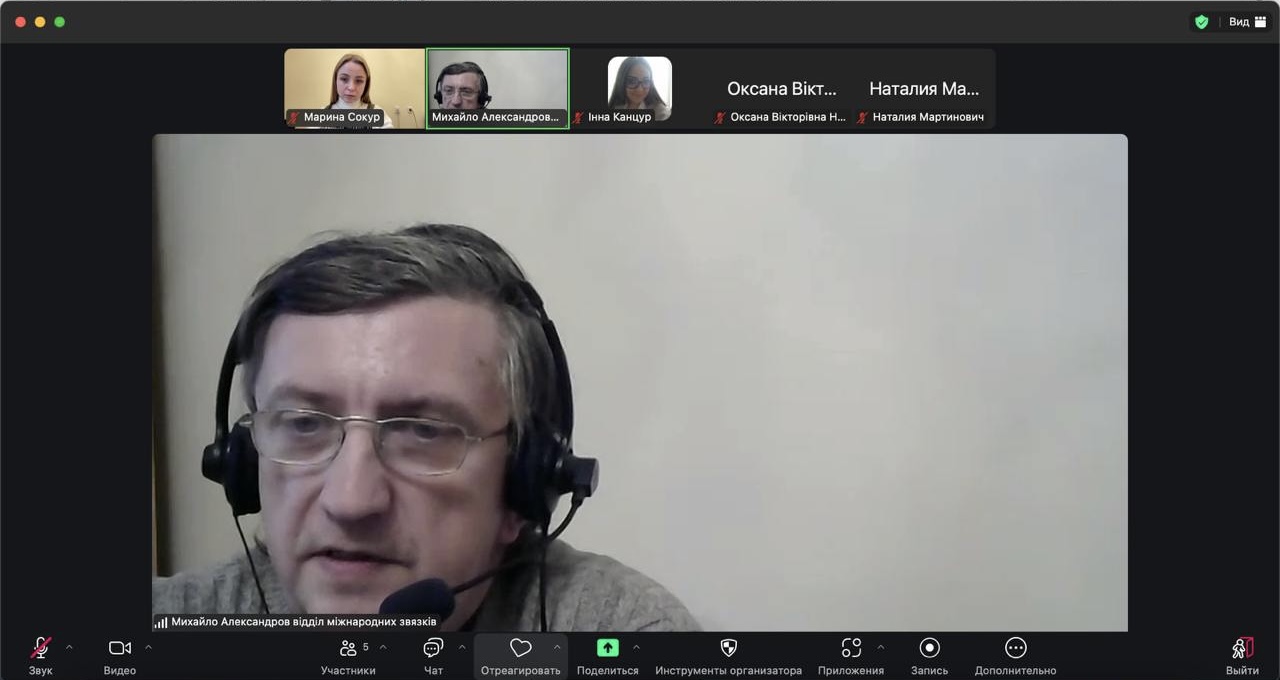Open the Чат panel
This screenshot has width=1280, height=680.
(x=433, y=656)
